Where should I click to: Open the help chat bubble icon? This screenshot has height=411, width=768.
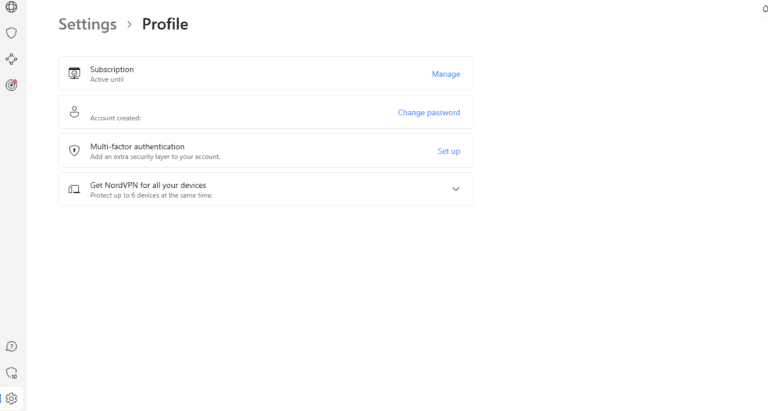point(11,346)
